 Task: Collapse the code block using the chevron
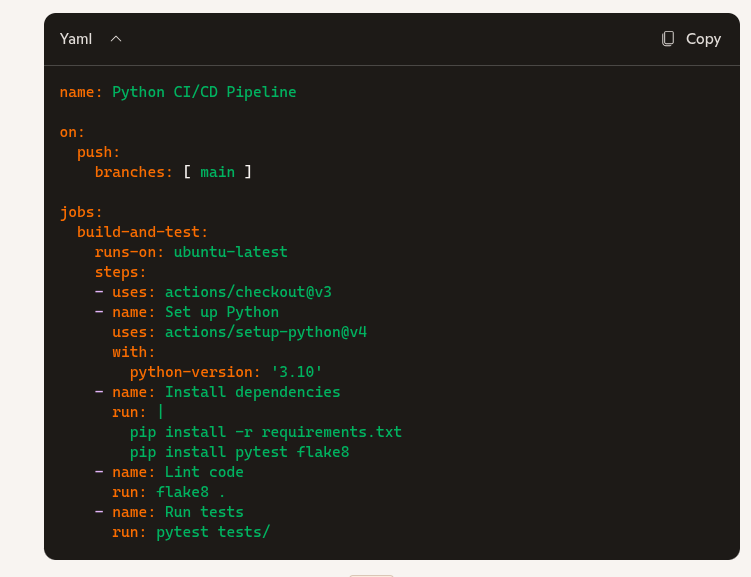[116, 39]
